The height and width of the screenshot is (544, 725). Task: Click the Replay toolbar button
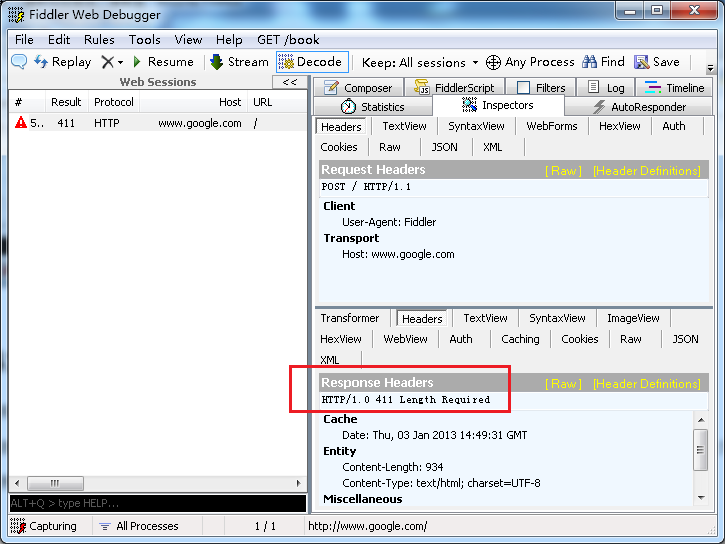62,62
